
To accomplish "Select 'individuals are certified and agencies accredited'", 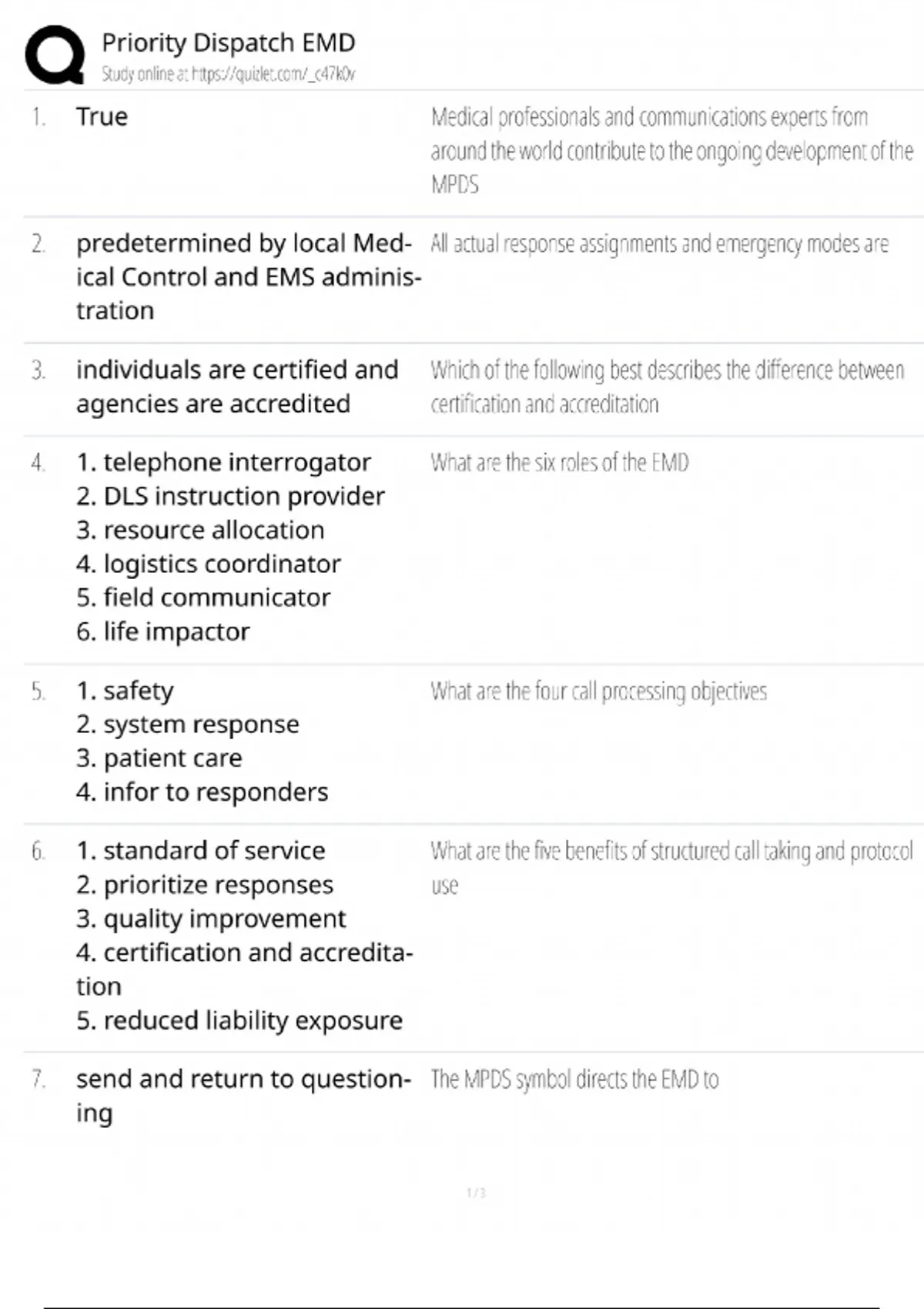I will click(237, 387).
